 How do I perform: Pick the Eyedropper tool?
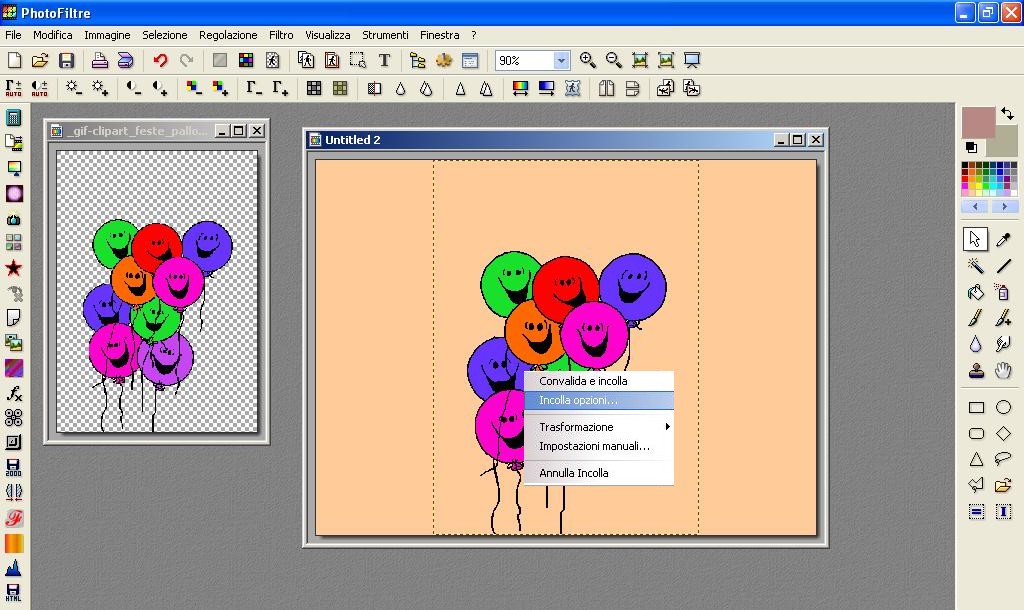tap(1003, 239)
